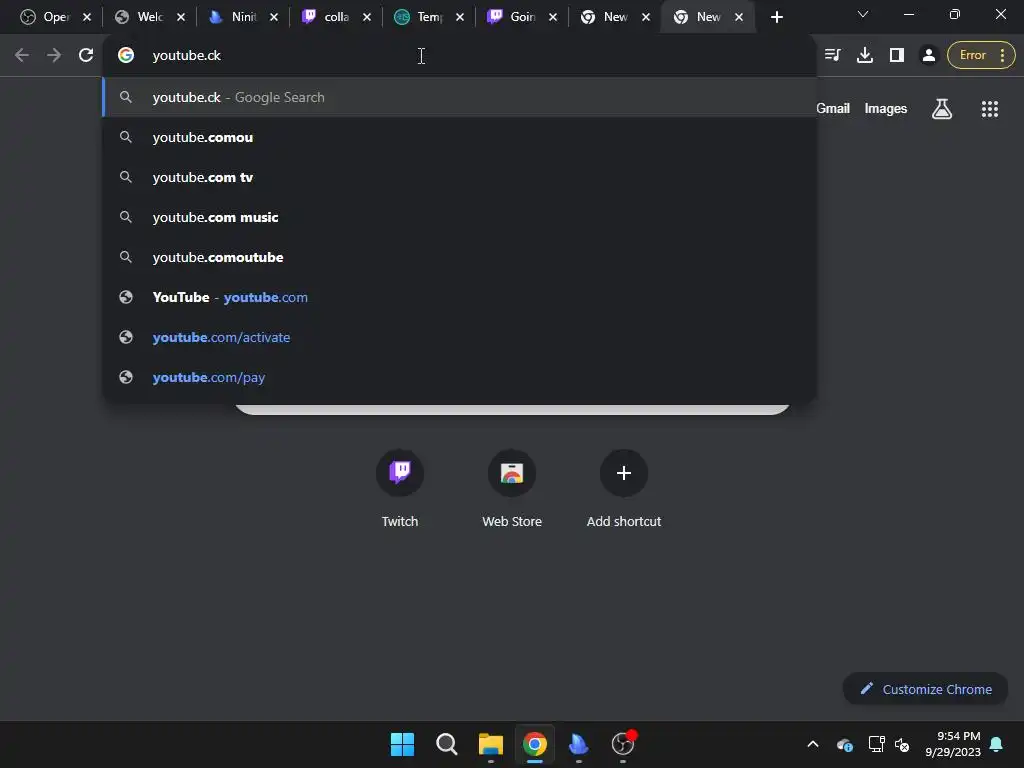Select the 'youtube.com tv' suggestion
This screenshot has height=768, width=1024.
pos(460,177)
